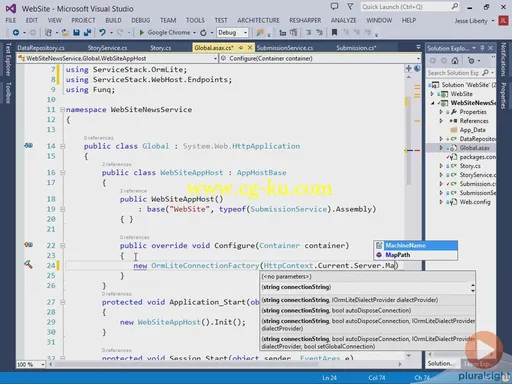
Task: Click the feedback speech-bubble icon
Action: click(x=334, y=6)
